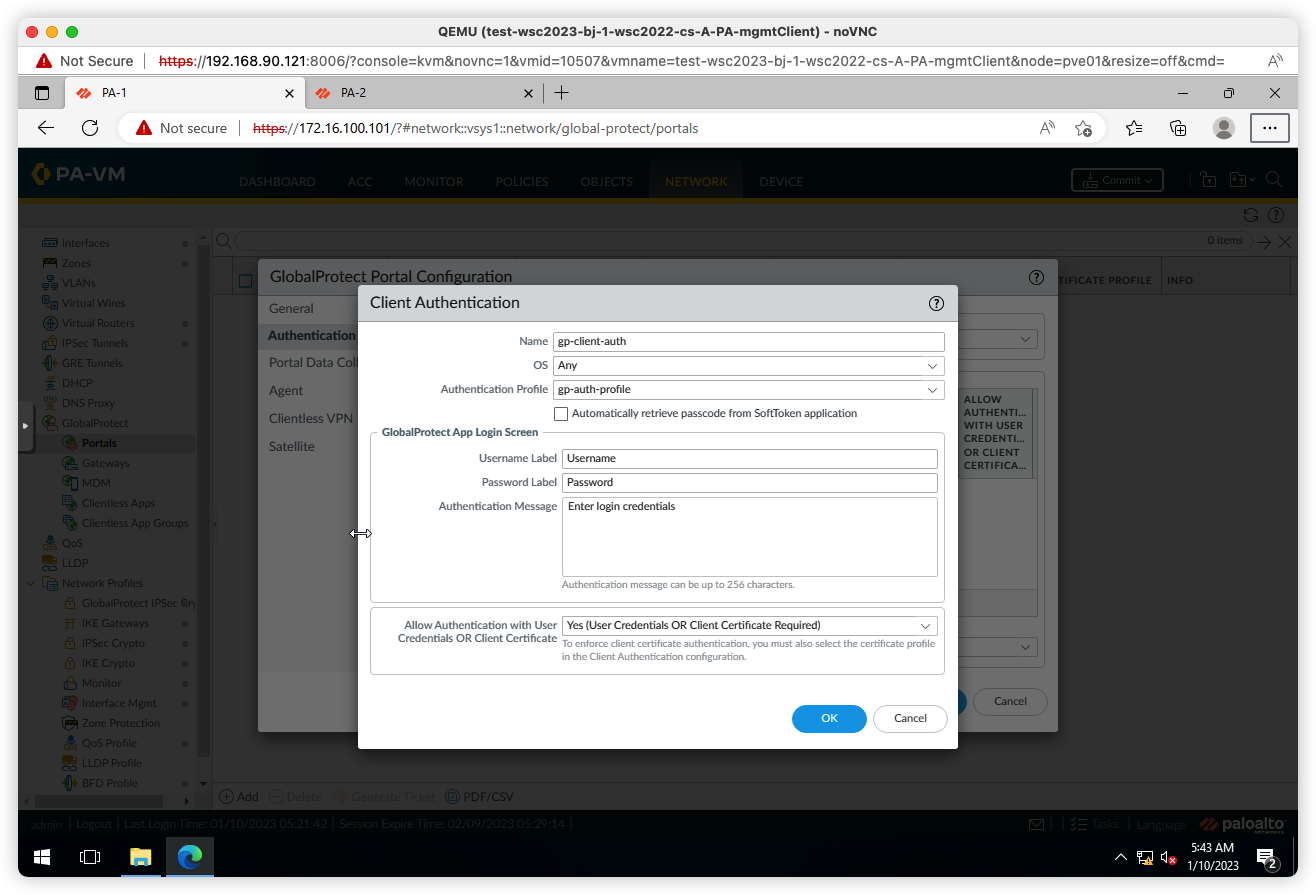Open Edge settings and more menu
This screenshot has height=895, width=1316.
click(x=1269, y=128)
